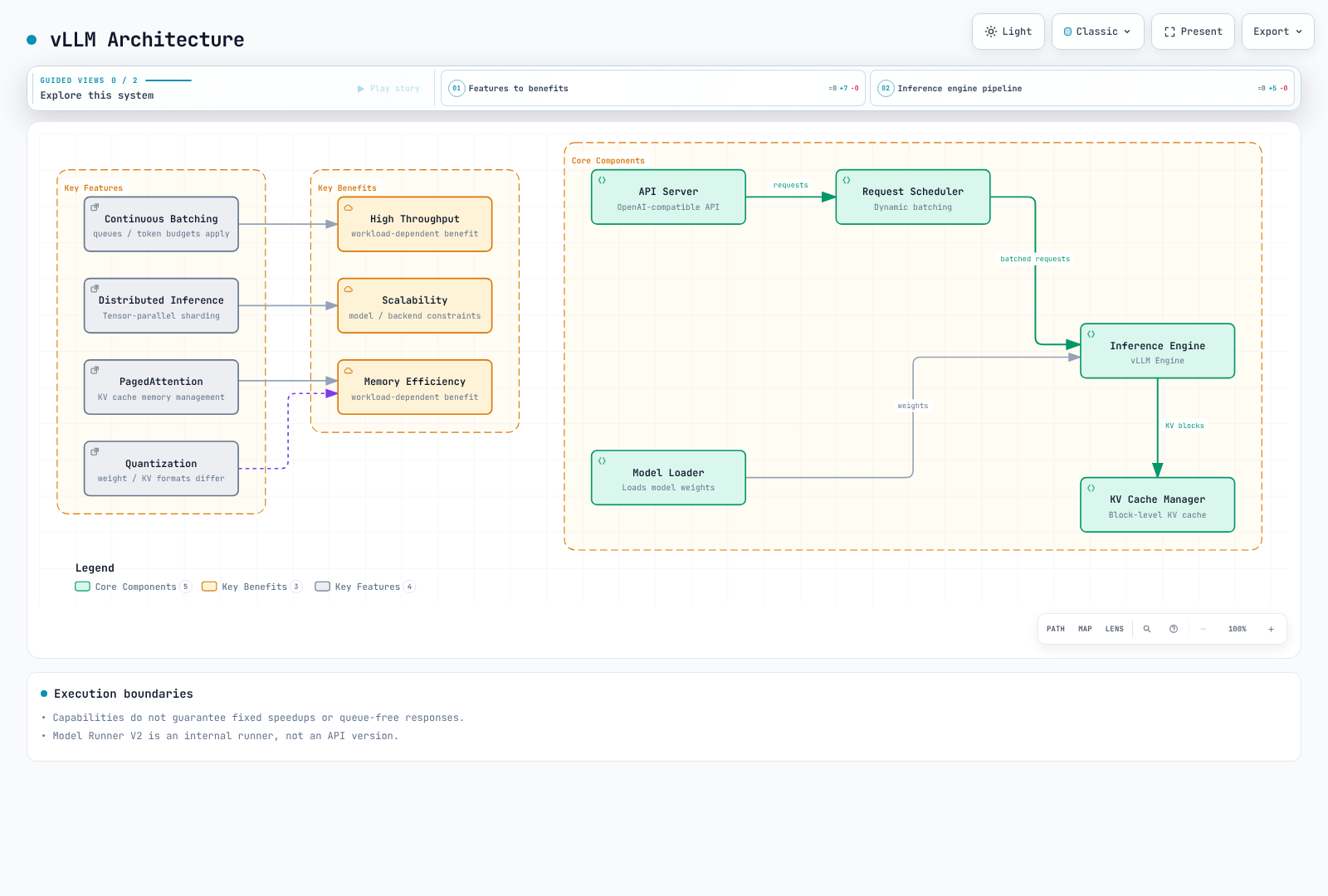Click the 'Model Runner V2' bullet text
This screenshot has height=896, width=1328.
tap(225, 736)
